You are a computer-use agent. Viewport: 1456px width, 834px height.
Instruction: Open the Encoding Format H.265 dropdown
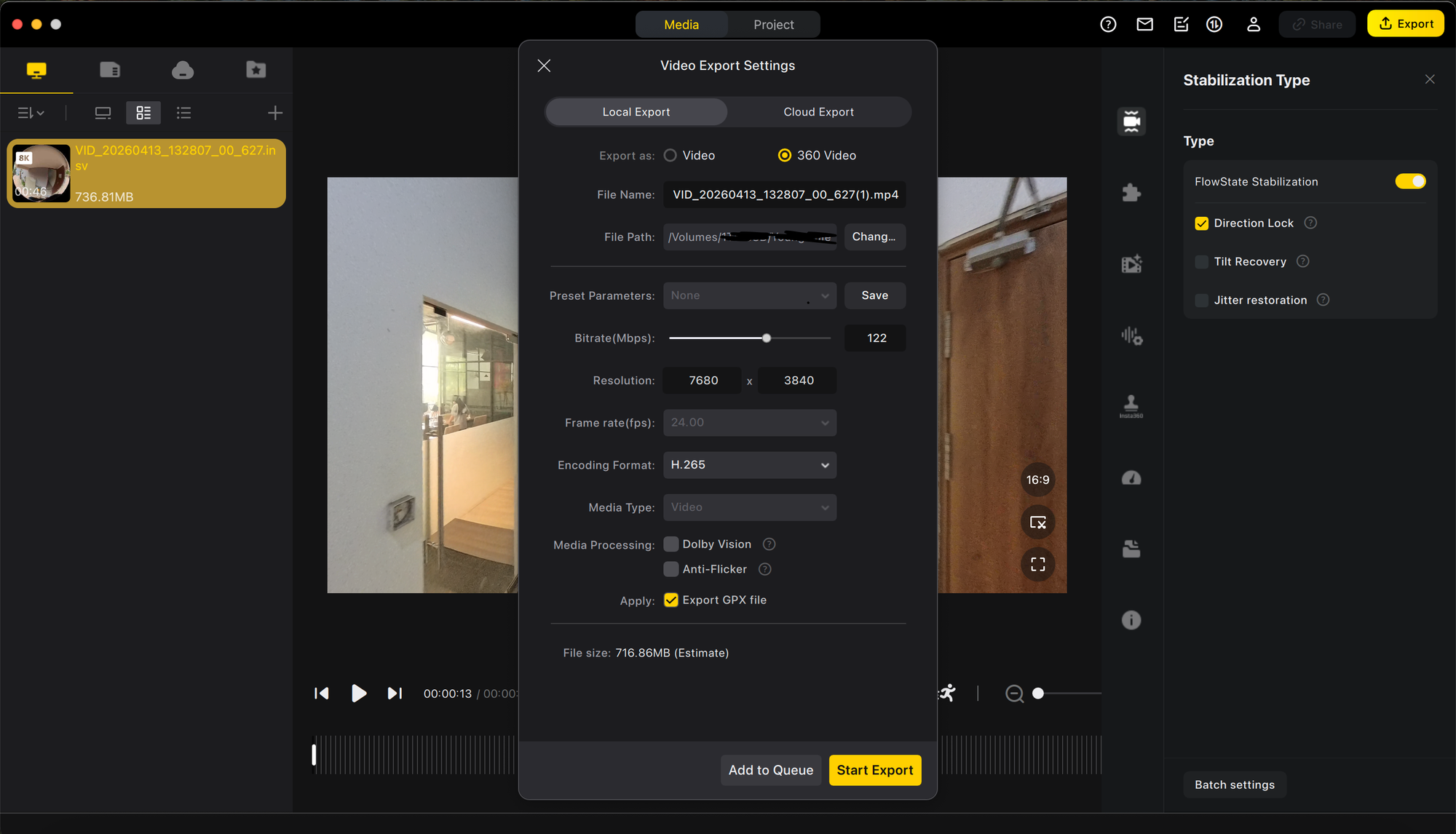(x=749, y=465)
